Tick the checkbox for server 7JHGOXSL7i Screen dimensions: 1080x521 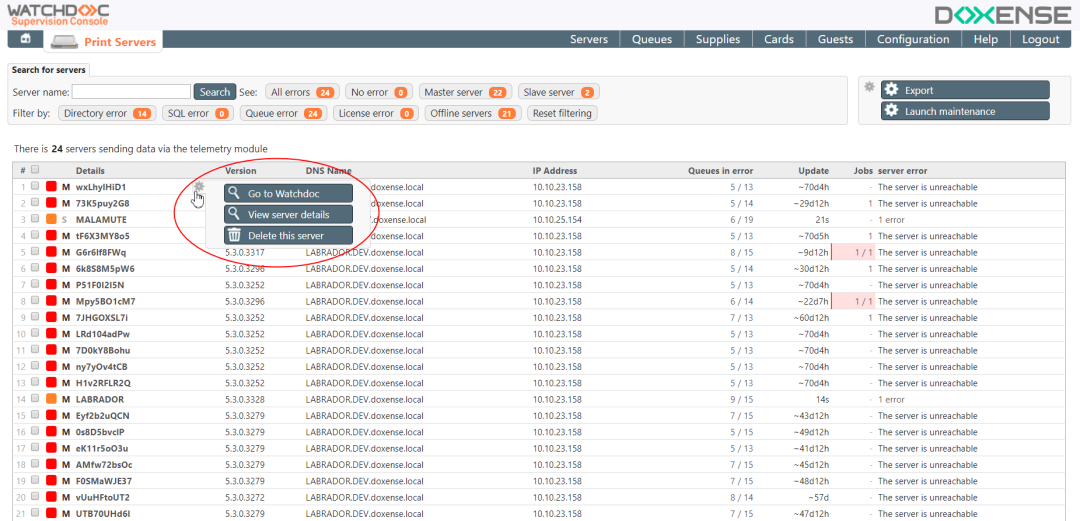click(x=35, y=318)
